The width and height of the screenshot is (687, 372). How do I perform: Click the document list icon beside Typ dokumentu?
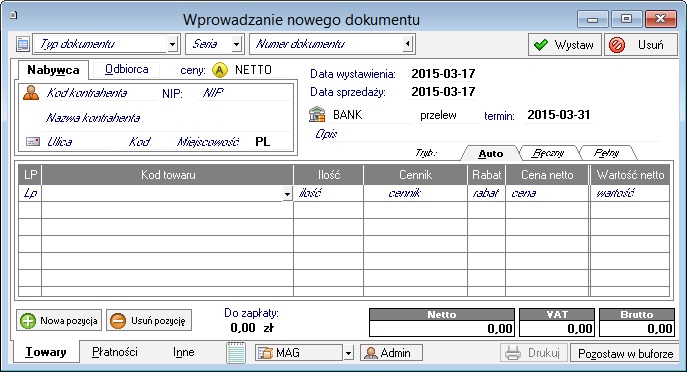[x=22, y=44]
